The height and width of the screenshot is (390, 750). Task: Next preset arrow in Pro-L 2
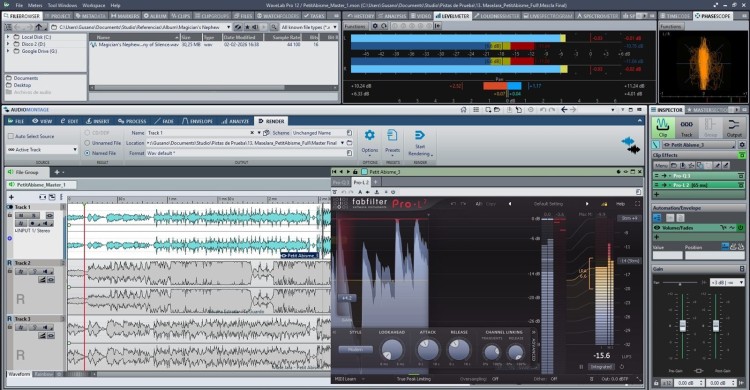[x=587, y=204]
